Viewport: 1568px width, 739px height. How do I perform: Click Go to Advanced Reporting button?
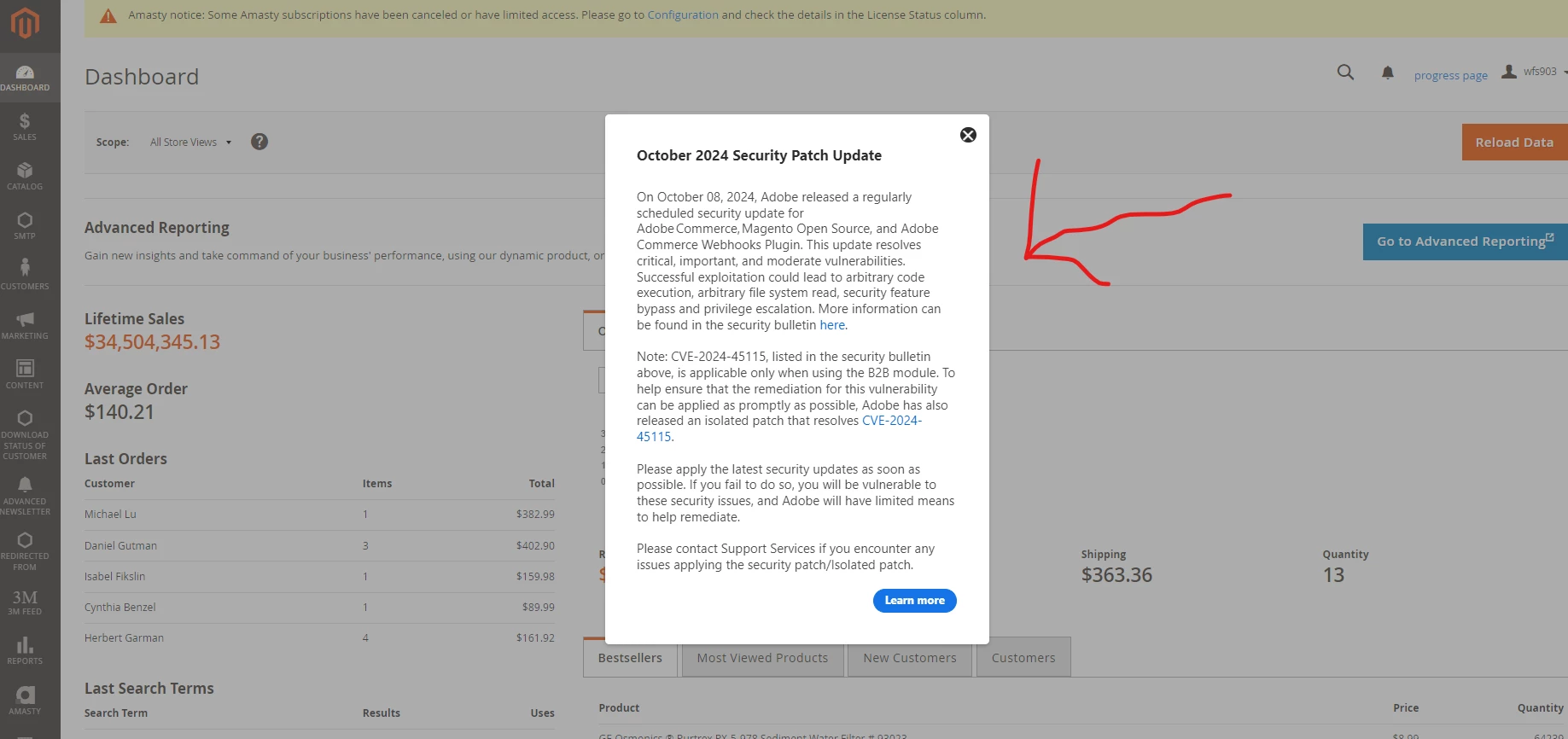(1465, 241)
